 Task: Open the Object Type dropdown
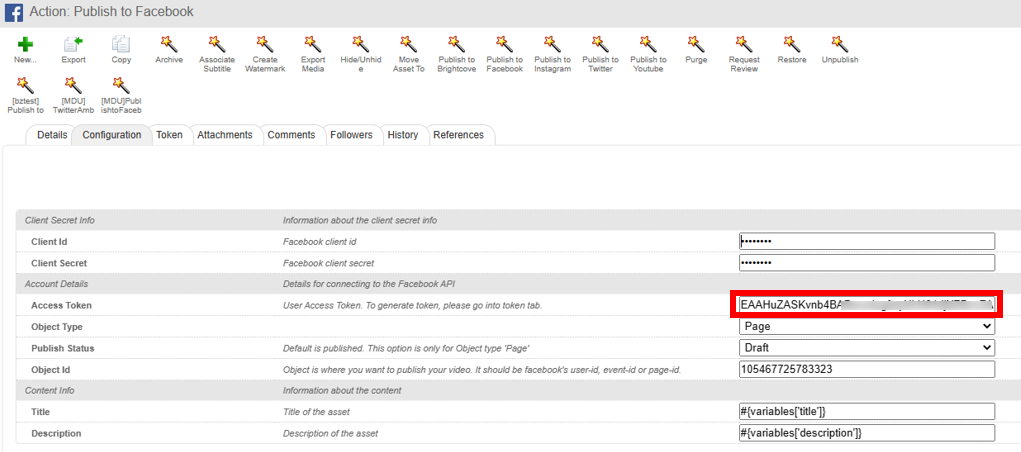pyautogui.click(x=867, y=326)
